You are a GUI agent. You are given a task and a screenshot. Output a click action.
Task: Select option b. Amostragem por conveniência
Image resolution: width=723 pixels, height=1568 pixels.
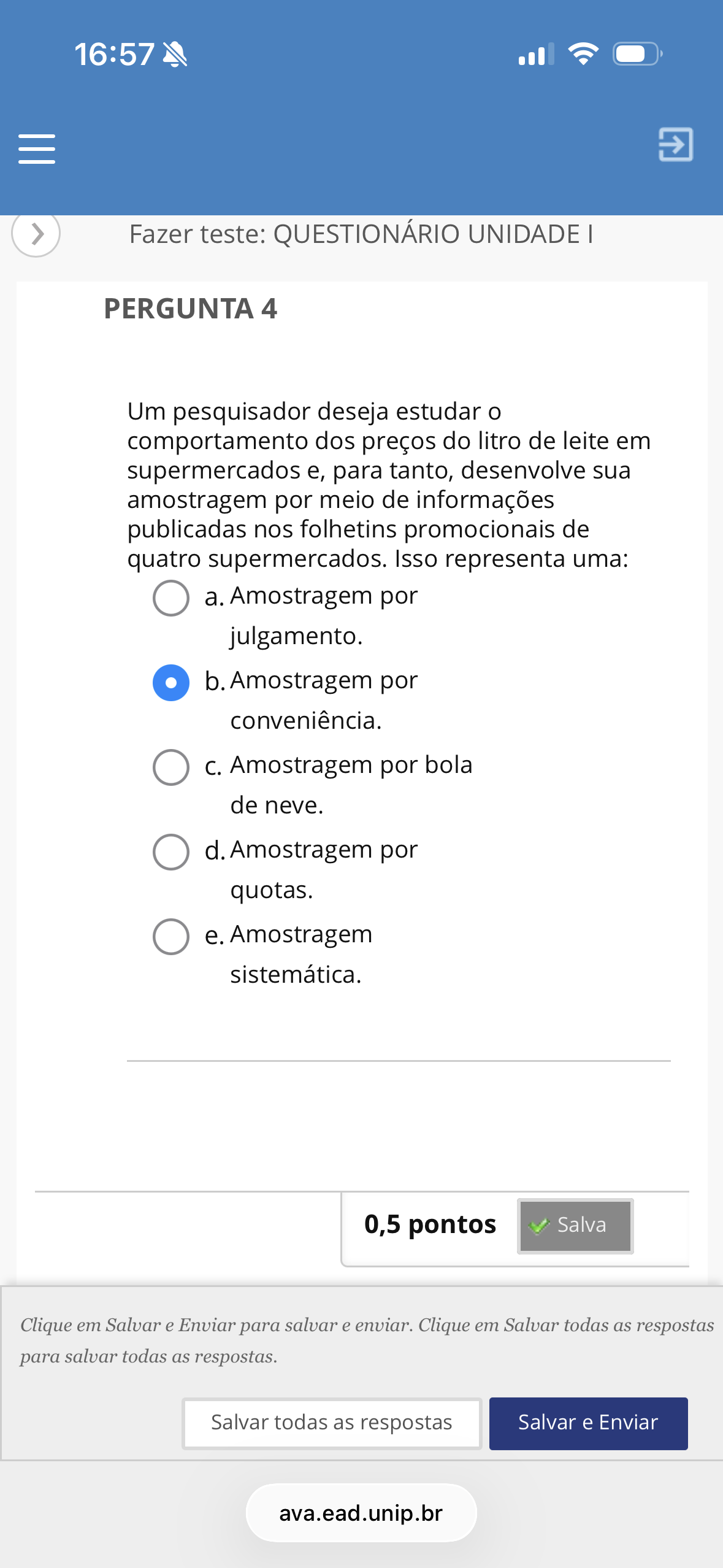170,683
